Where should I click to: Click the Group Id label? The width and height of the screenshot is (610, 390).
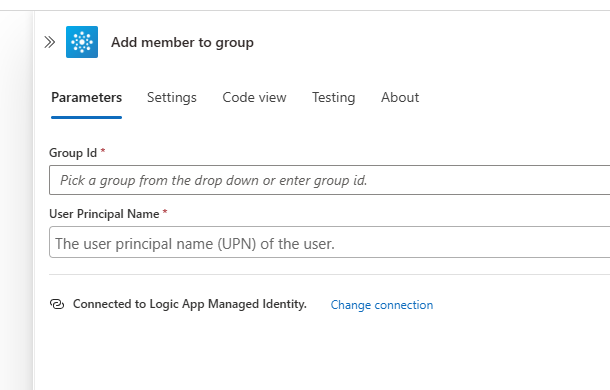73,153
